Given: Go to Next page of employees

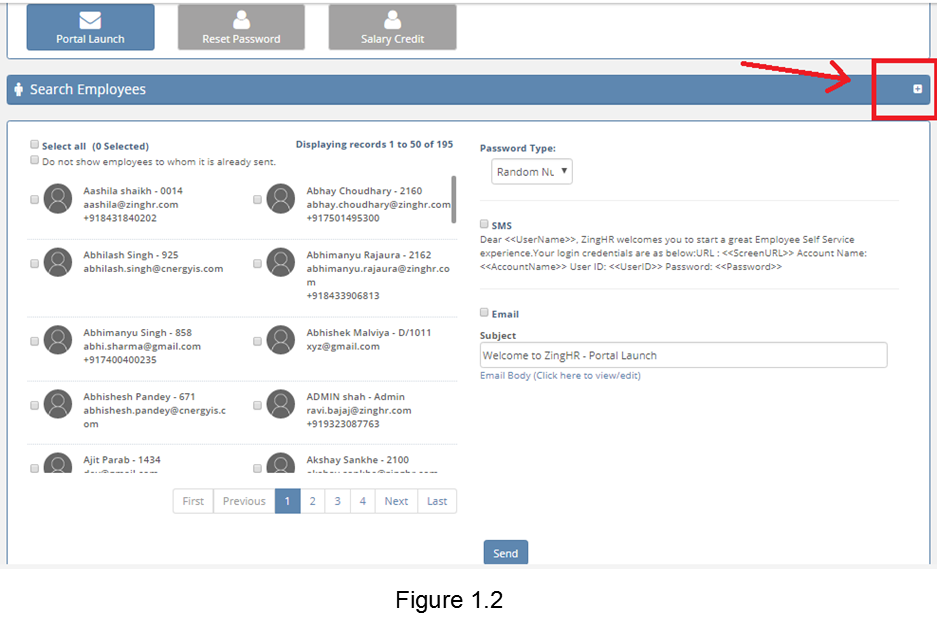Looking at the screenshot, I should (x=396, y=501).
